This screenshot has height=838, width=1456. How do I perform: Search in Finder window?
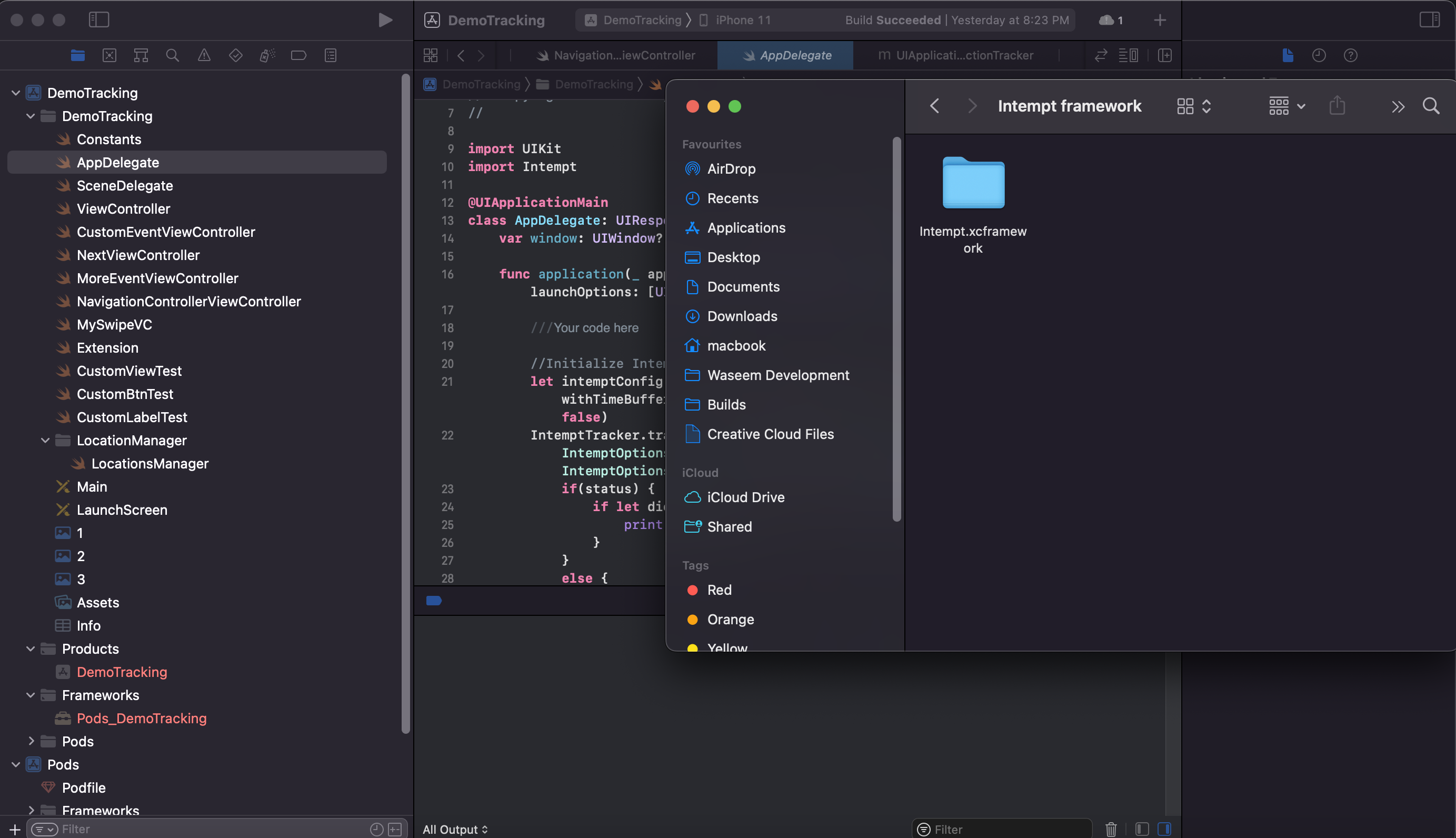pyautogui.click(x=1431, y=106)
